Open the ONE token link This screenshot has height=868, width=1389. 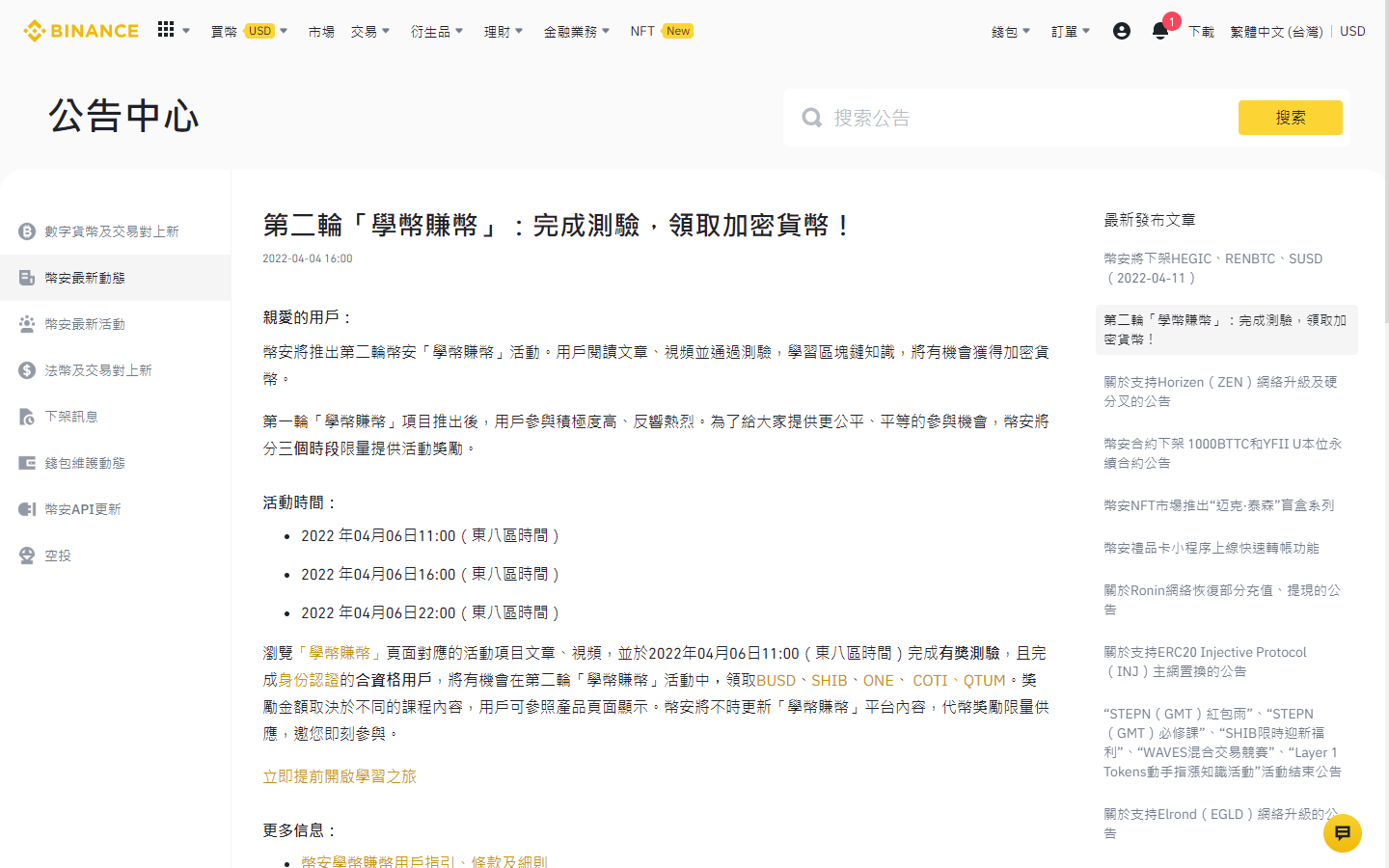(878, 680)
